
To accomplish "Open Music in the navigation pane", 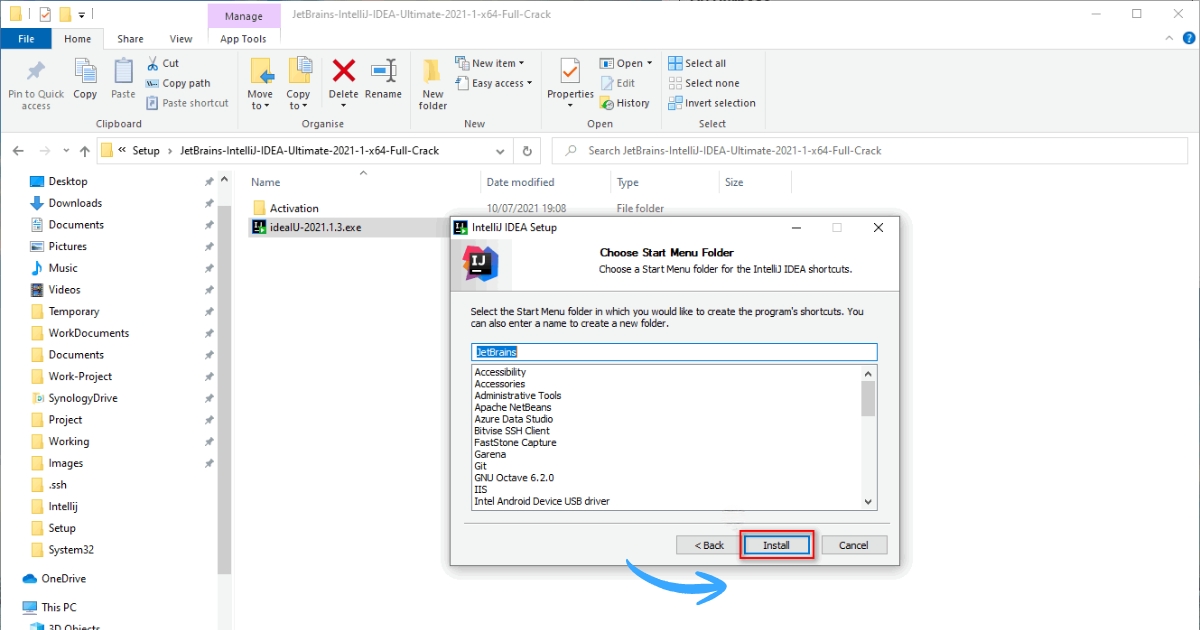I will [x=63, y=268].
